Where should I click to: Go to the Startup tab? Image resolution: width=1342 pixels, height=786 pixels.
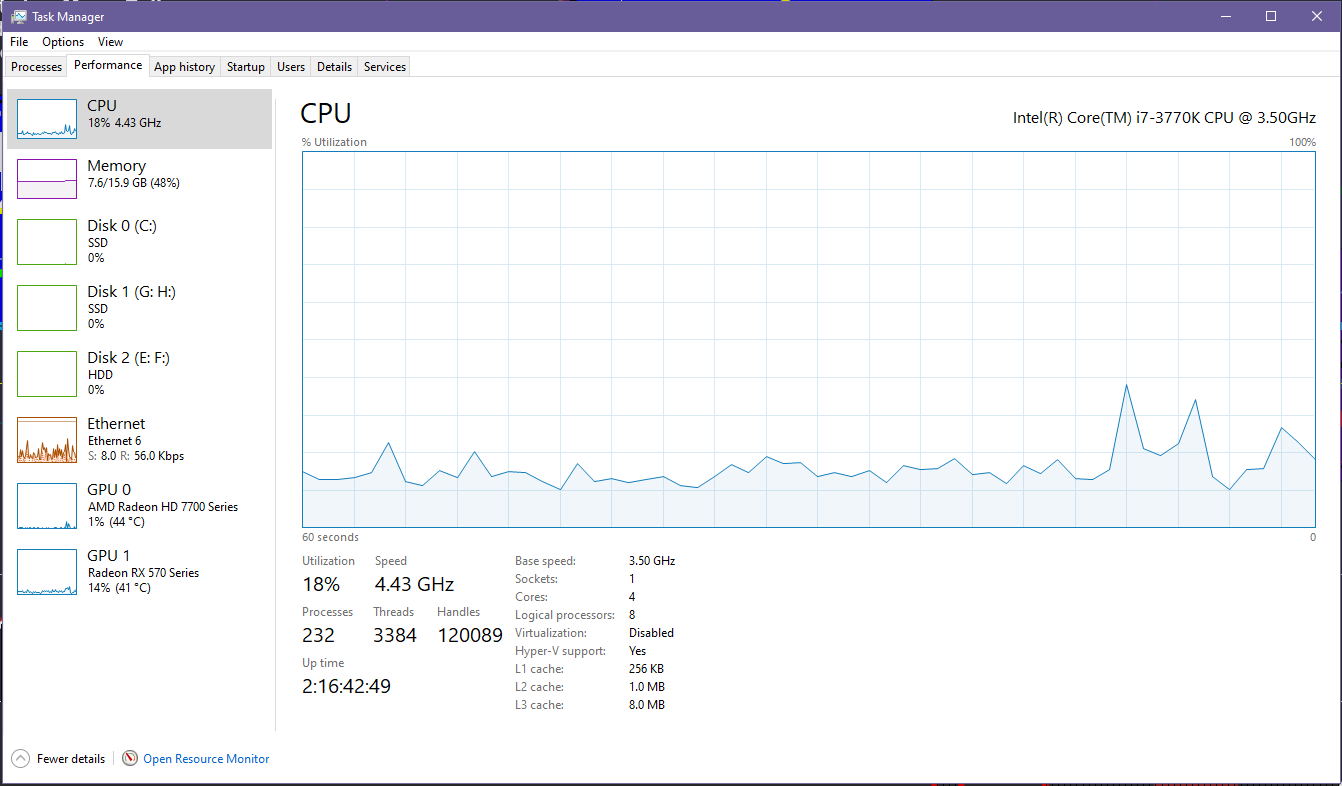[x=246, y=67]
